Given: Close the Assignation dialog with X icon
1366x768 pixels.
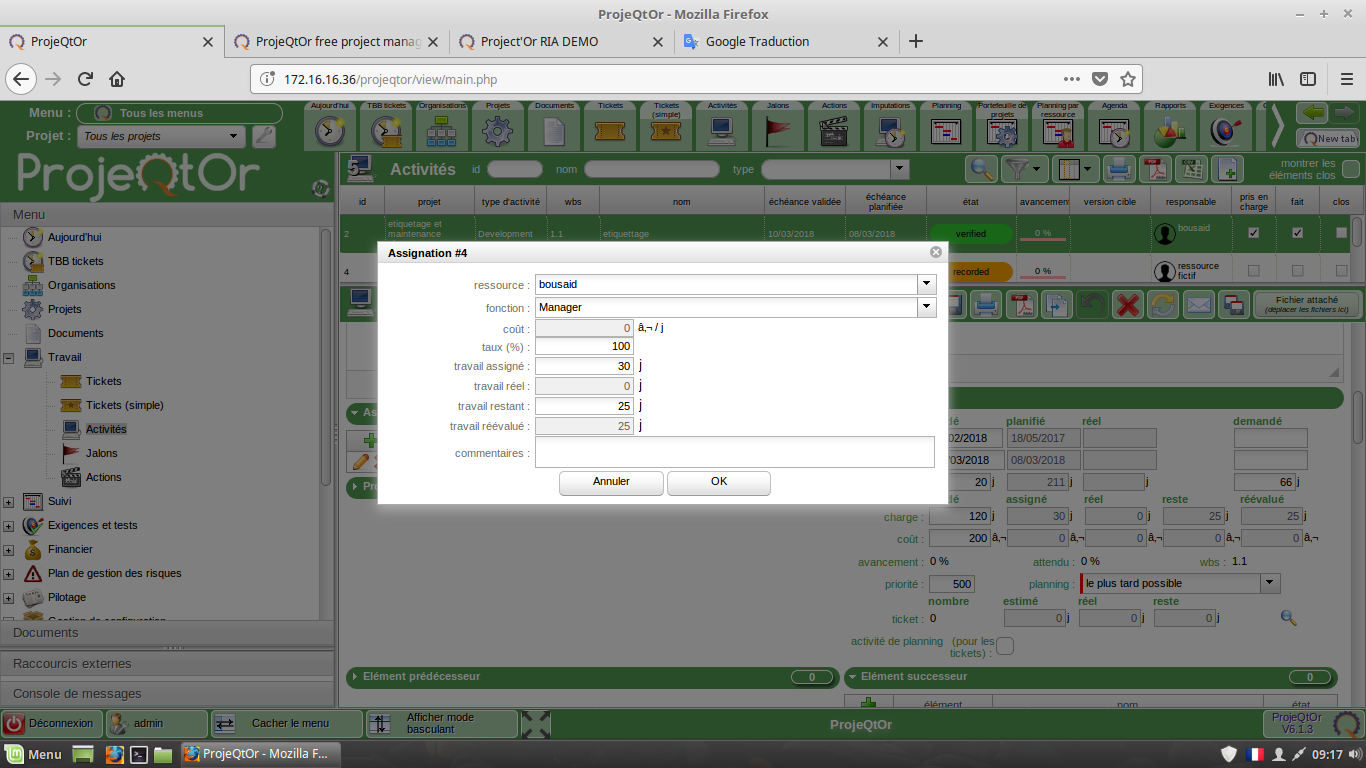Looking at the screenshot, I should click(x=935, y=253).
